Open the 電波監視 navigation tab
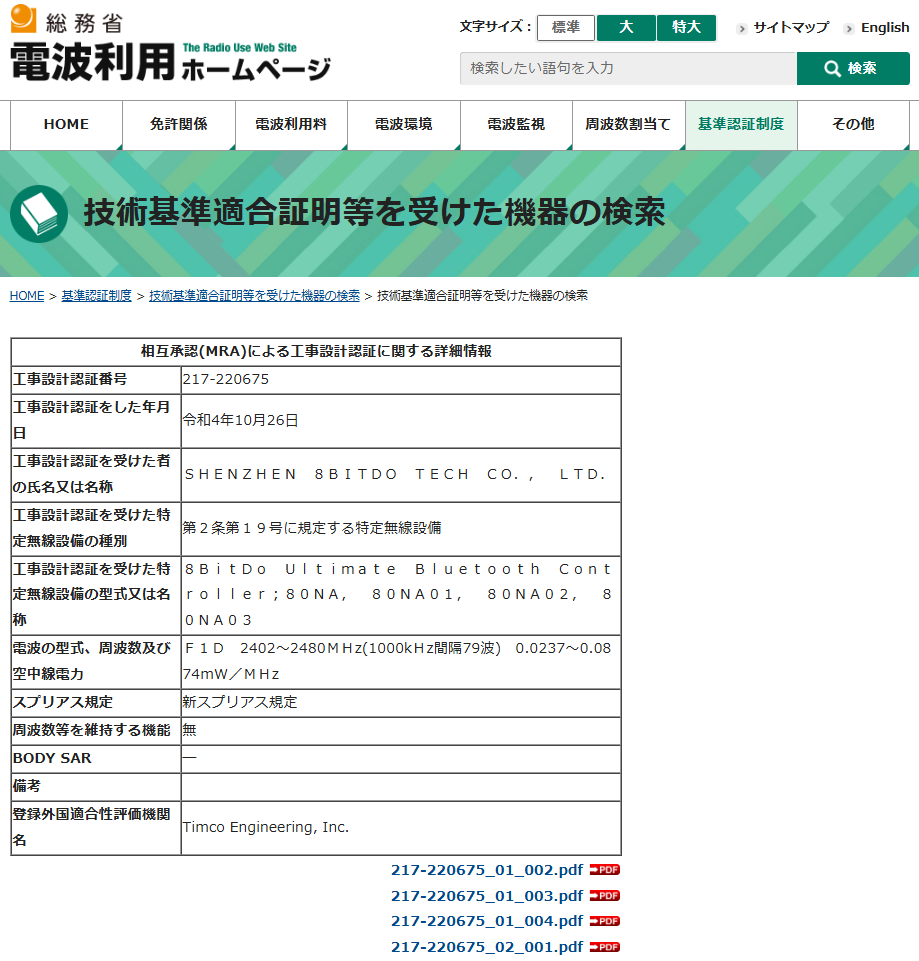The height and width of the screenshot is (961, 919). coord(516,124)
